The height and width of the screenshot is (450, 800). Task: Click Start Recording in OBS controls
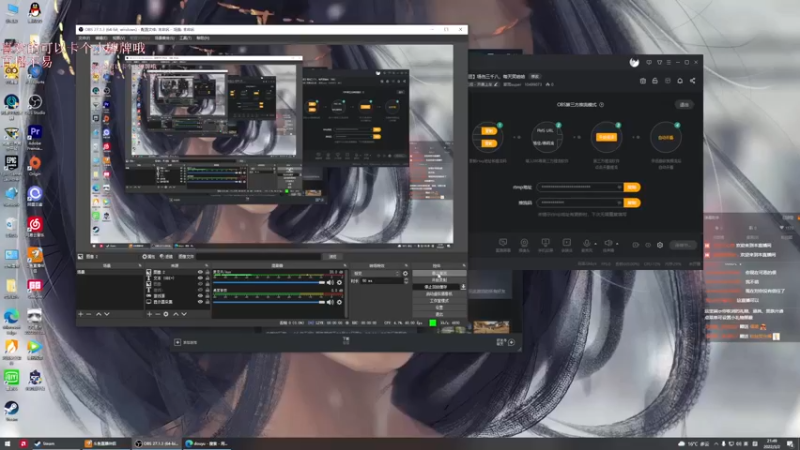(439, 280)
